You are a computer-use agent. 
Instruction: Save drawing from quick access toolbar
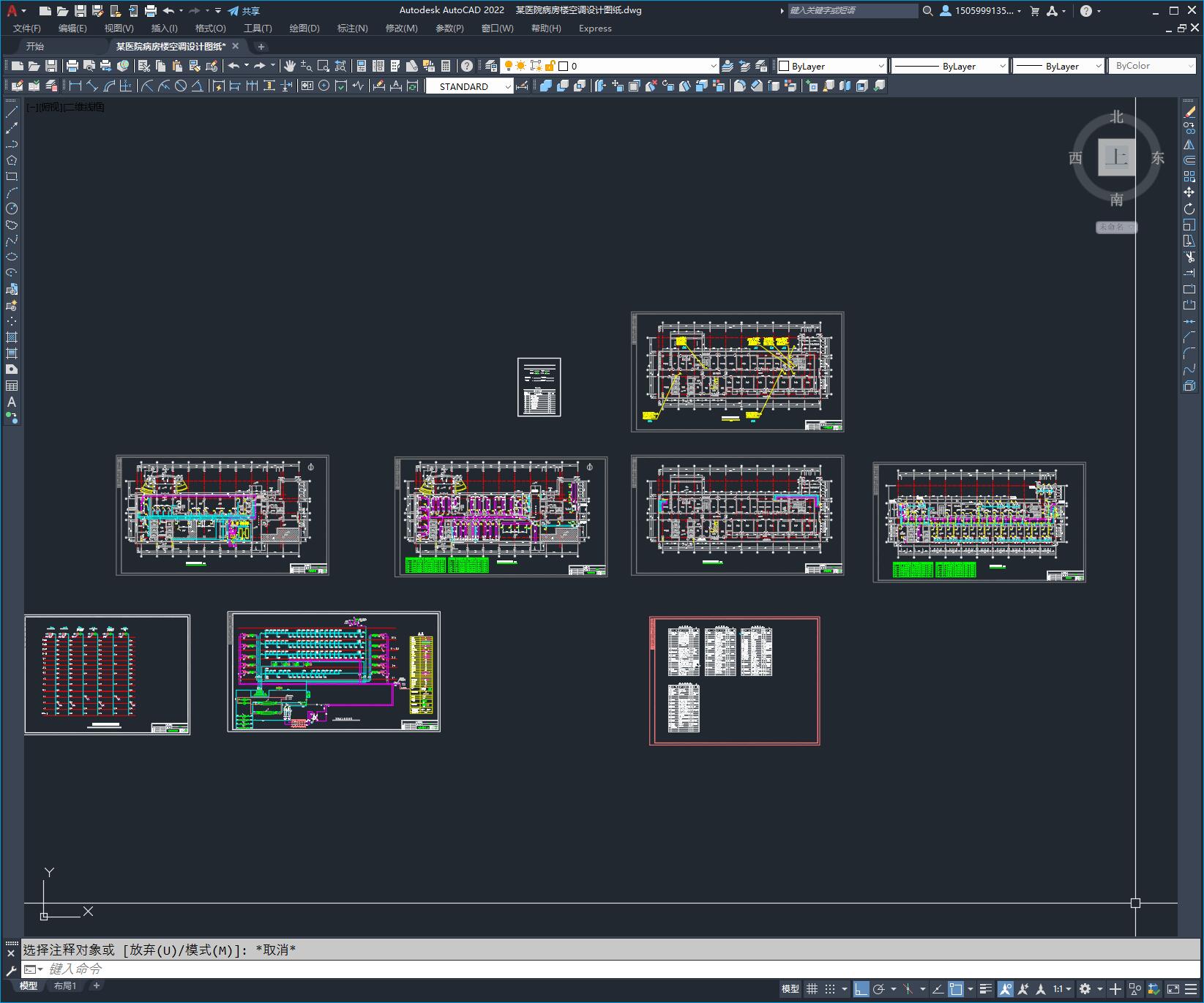click(81, 11)
